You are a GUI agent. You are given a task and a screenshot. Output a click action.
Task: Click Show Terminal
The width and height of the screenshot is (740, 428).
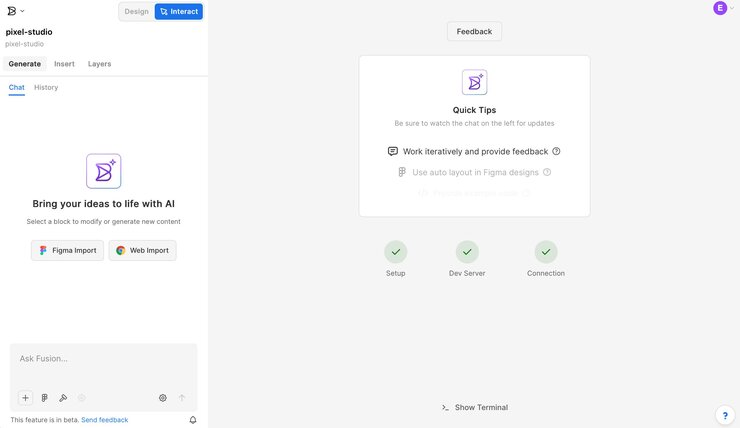(x=475, y=407)
